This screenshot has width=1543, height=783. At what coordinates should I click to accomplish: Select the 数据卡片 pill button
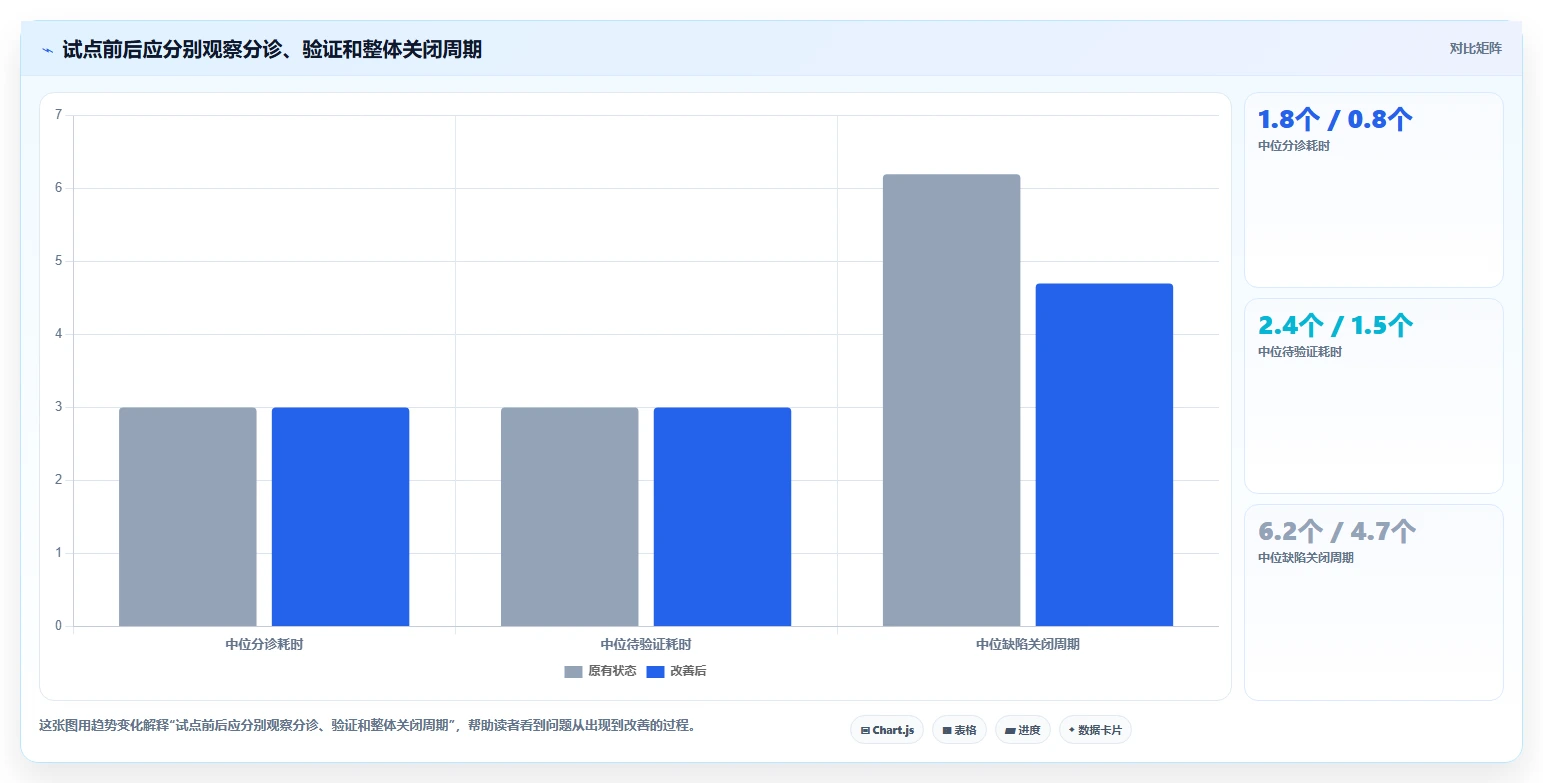pyautogui.click(x=1095, y=730)
